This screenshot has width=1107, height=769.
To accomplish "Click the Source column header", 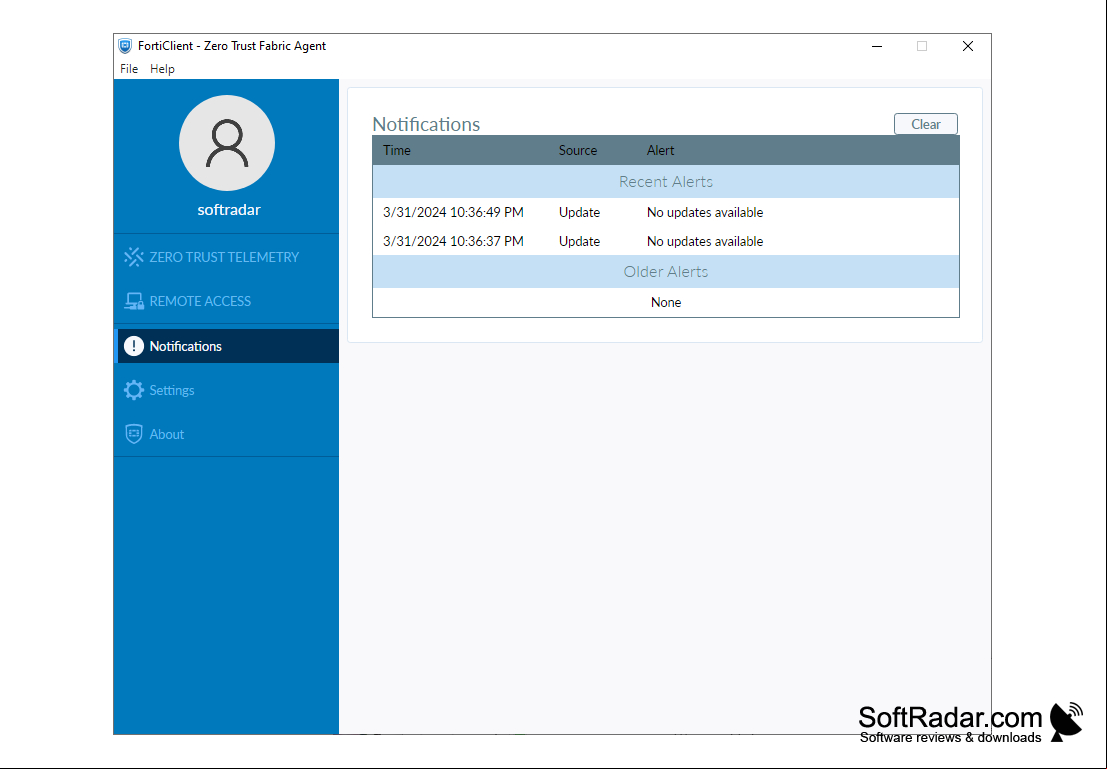I will [578, 150].
